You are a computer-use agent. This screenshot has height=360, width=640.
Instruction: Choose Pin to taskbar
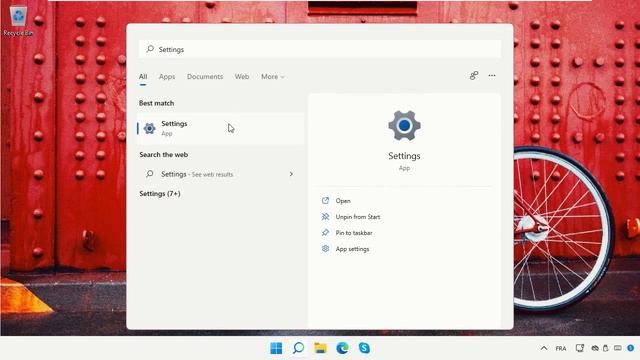point(354,233)
